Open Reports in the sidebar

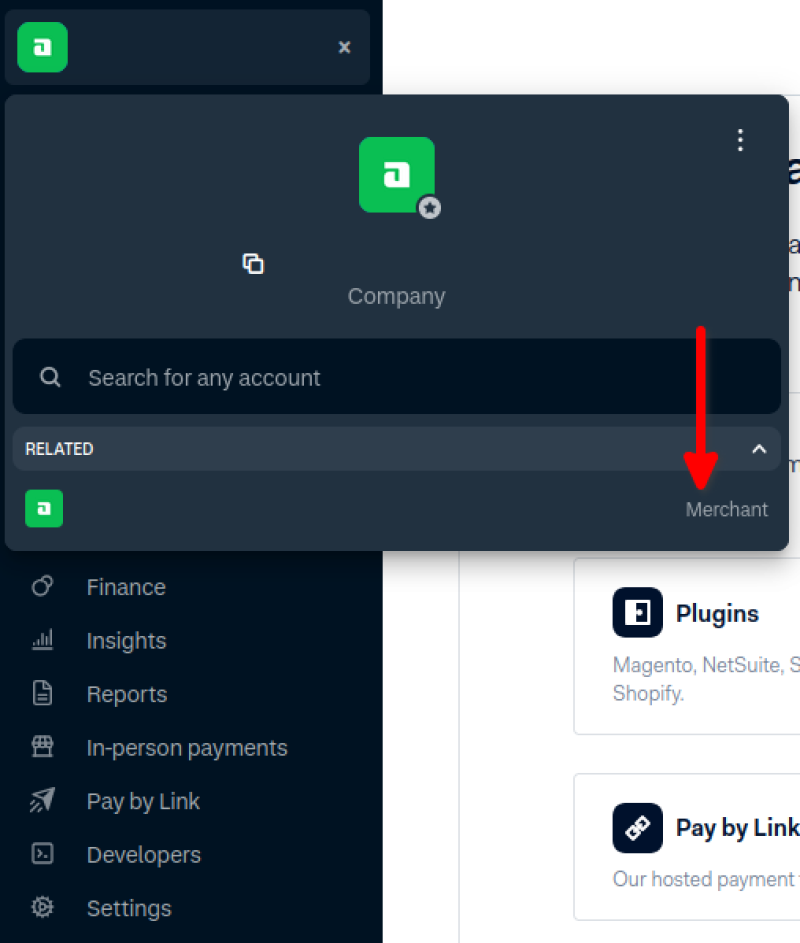127,695
